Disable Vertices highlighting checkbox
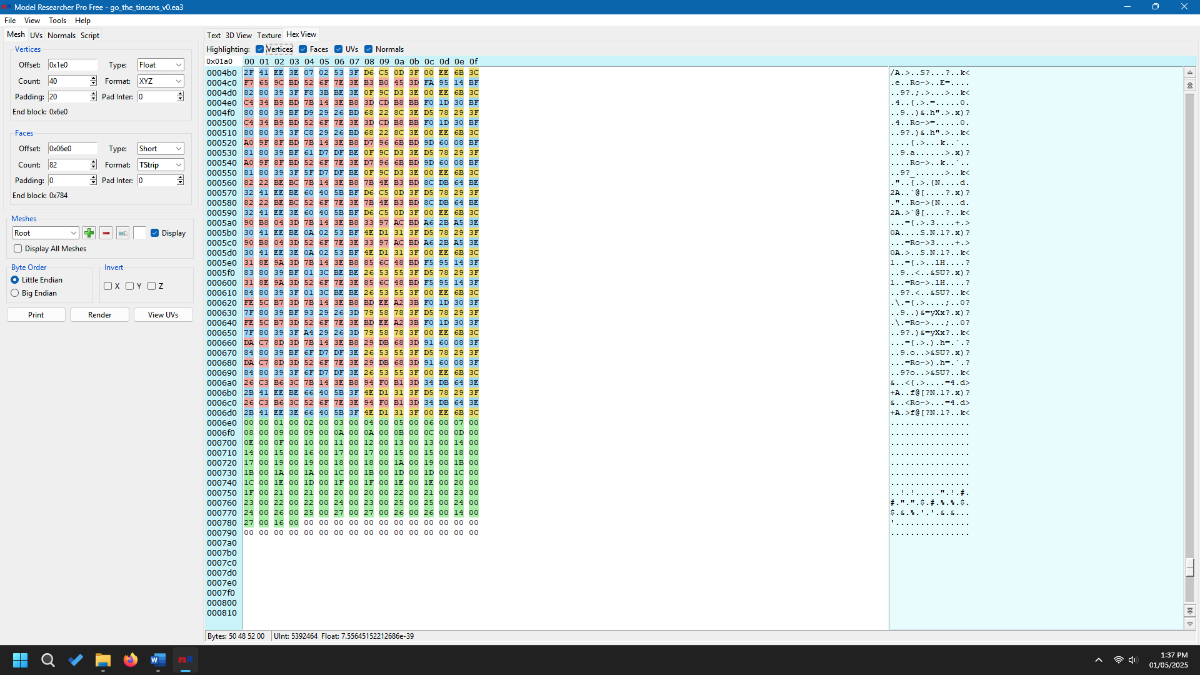The height and width of the screenshot is (675, 1200). pyautogui.click(x=260, y=49)
